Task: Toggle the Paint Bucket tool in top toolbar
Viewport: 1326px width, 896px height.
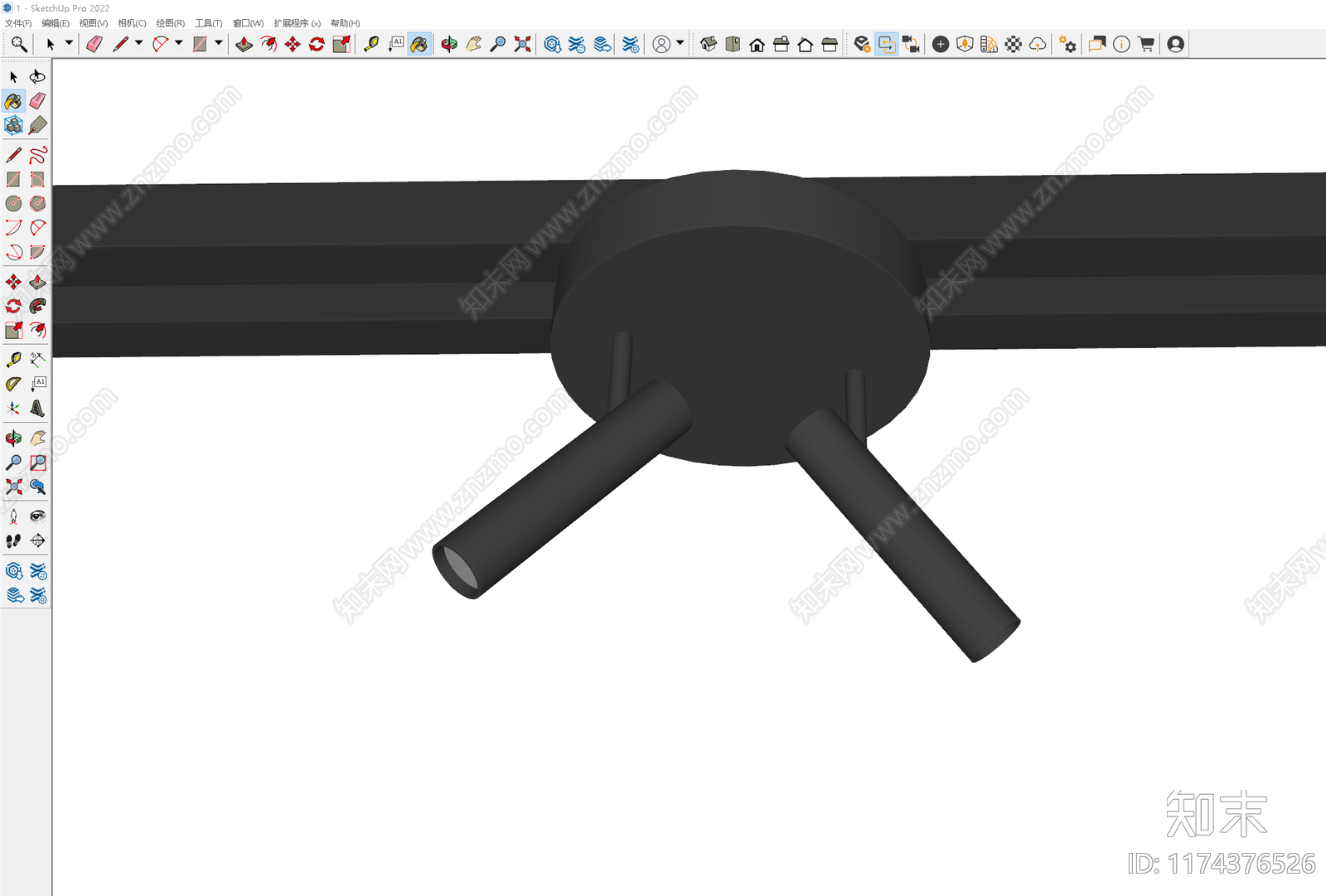Action: coord(419,44)
